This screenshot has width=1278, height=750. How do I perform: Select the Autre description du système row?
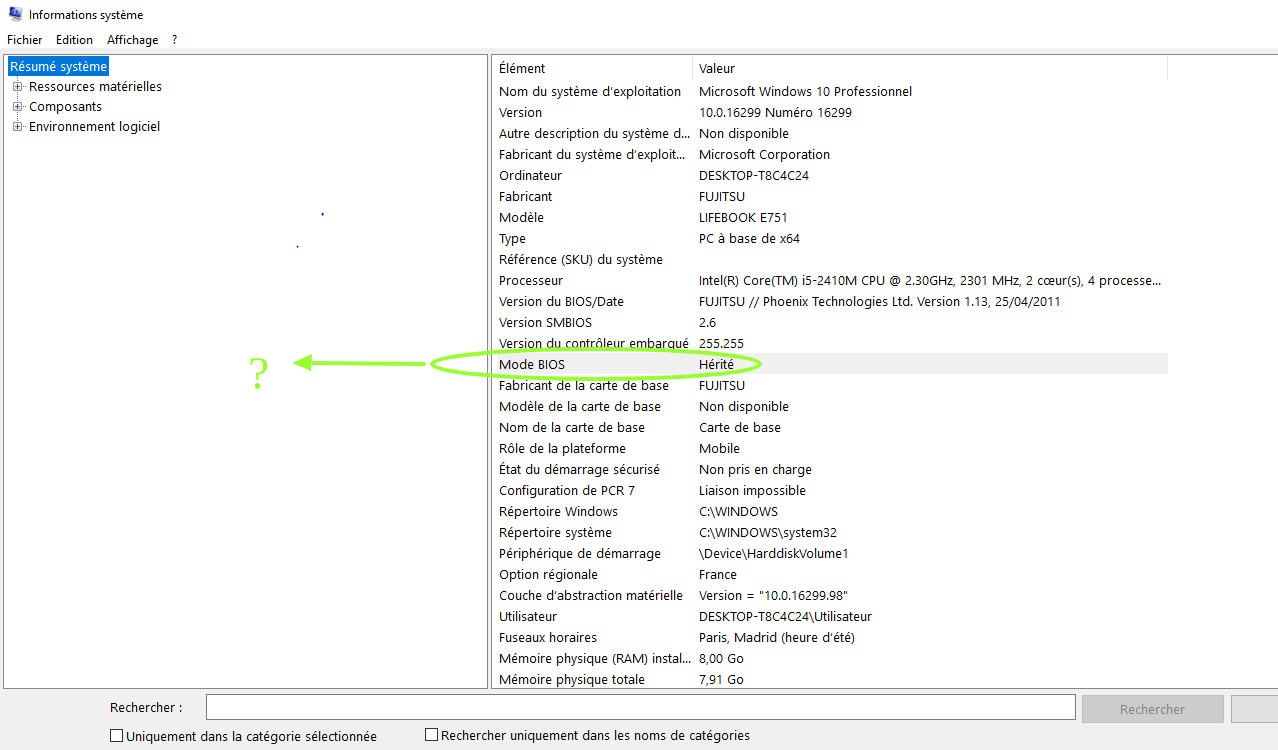830,134
